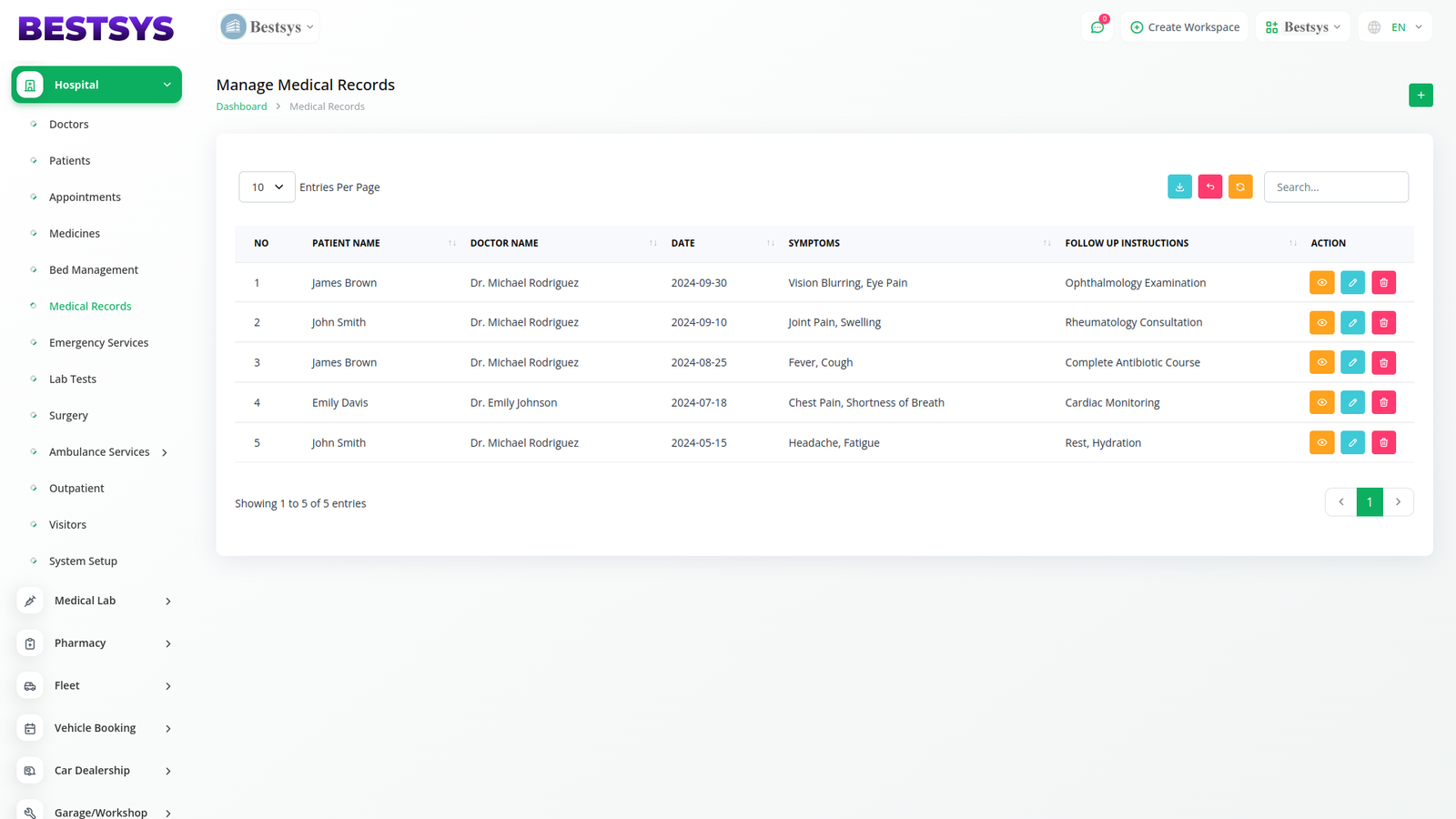
Task: Click the green add medical record button
Action: tap(1421, 96)
